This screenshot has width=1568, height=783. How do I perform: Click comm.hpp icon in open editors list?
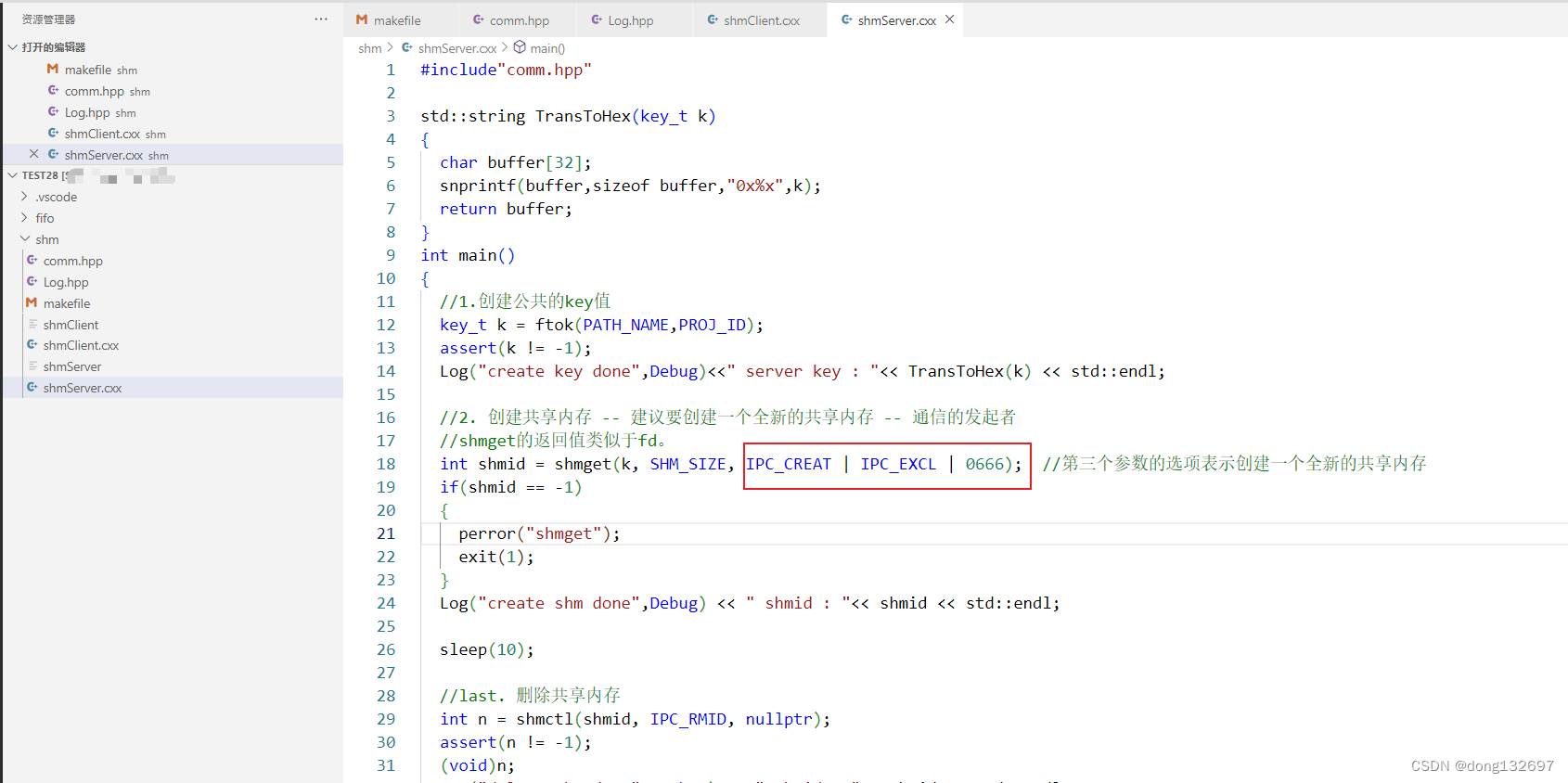(x=53, y=90)
